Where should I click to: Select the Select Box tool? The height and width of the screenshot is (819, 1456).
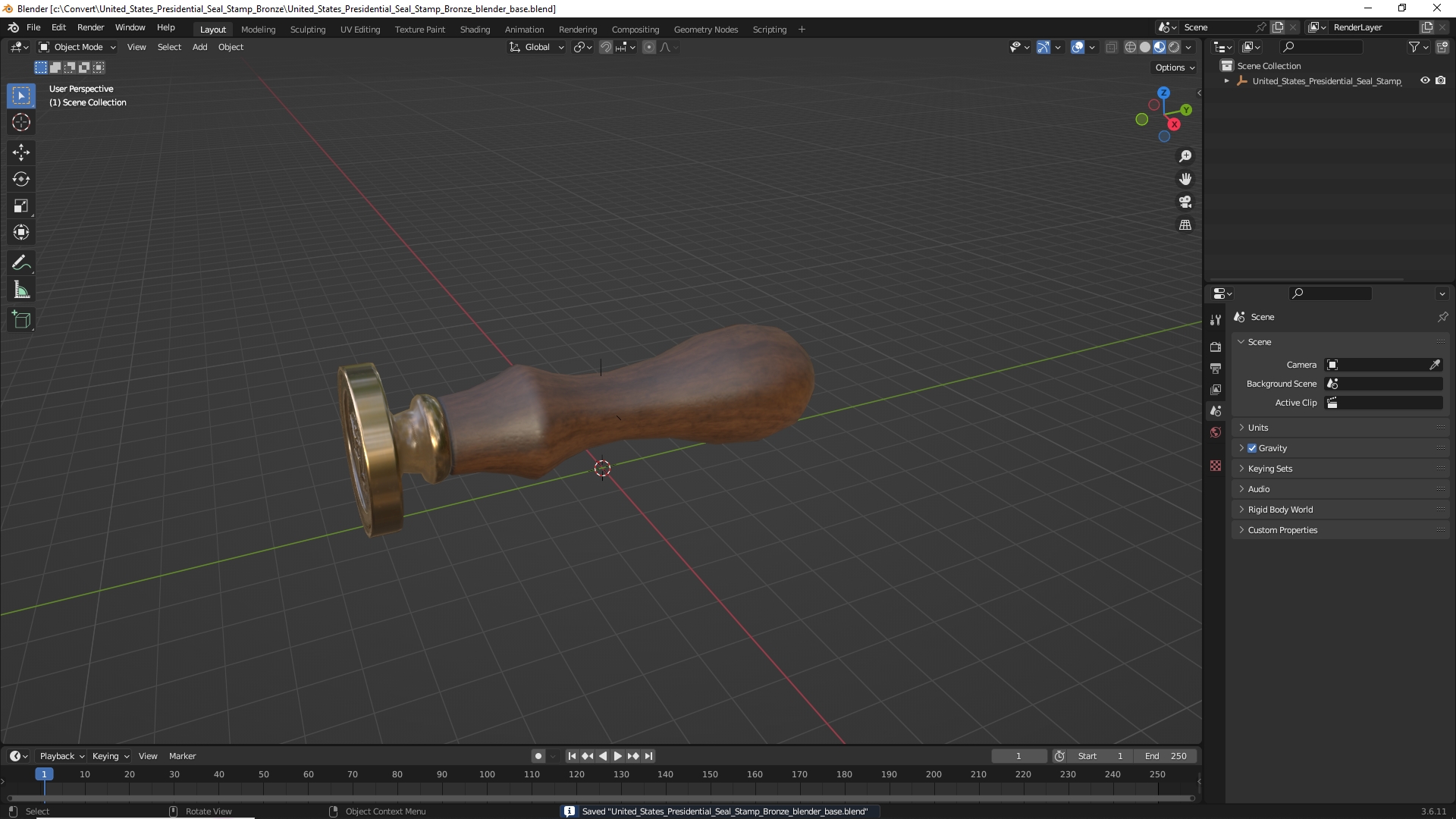21,96
